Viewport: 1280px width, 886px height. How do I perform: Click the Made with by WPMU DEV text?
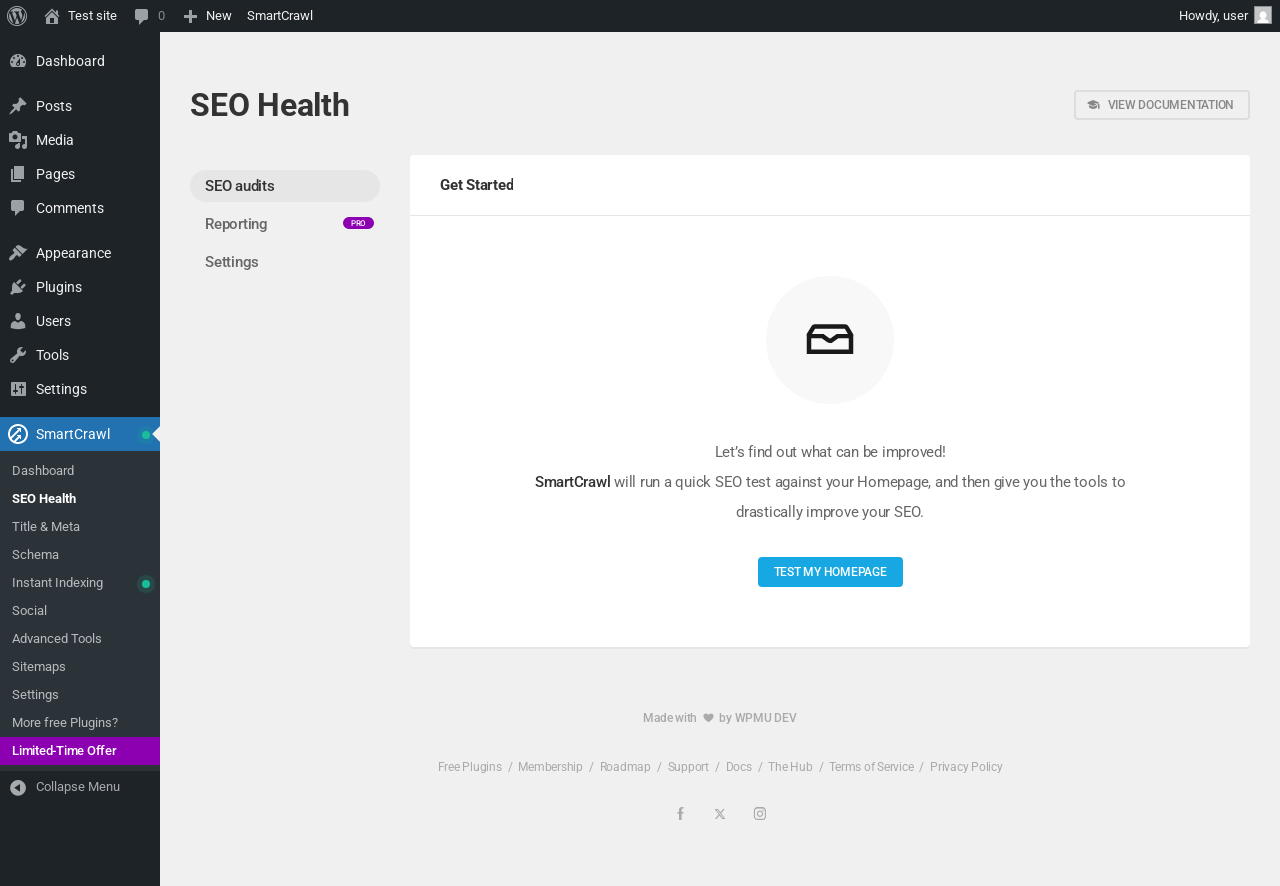(720, 718)
